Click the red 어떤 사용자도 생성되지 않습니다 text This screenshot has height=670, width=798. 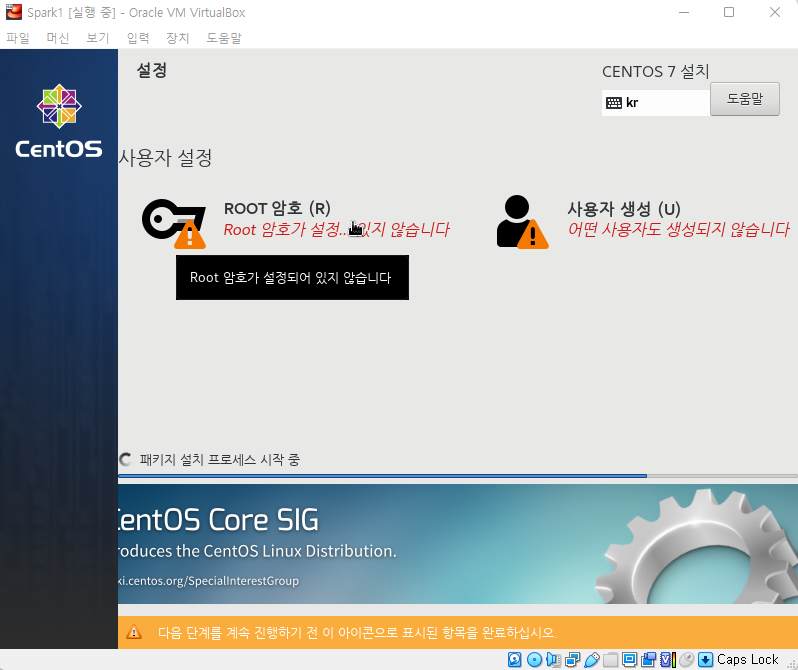[x=678, y=229]
